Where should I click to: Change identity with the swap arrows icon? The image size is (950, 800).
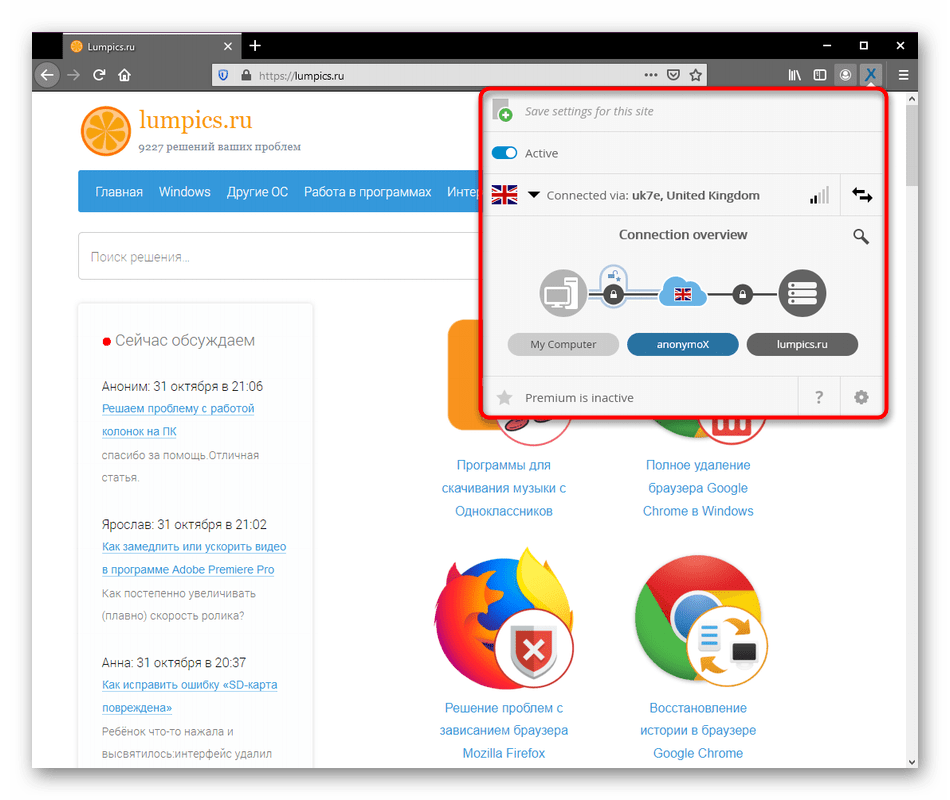click(x=862, y=195)
